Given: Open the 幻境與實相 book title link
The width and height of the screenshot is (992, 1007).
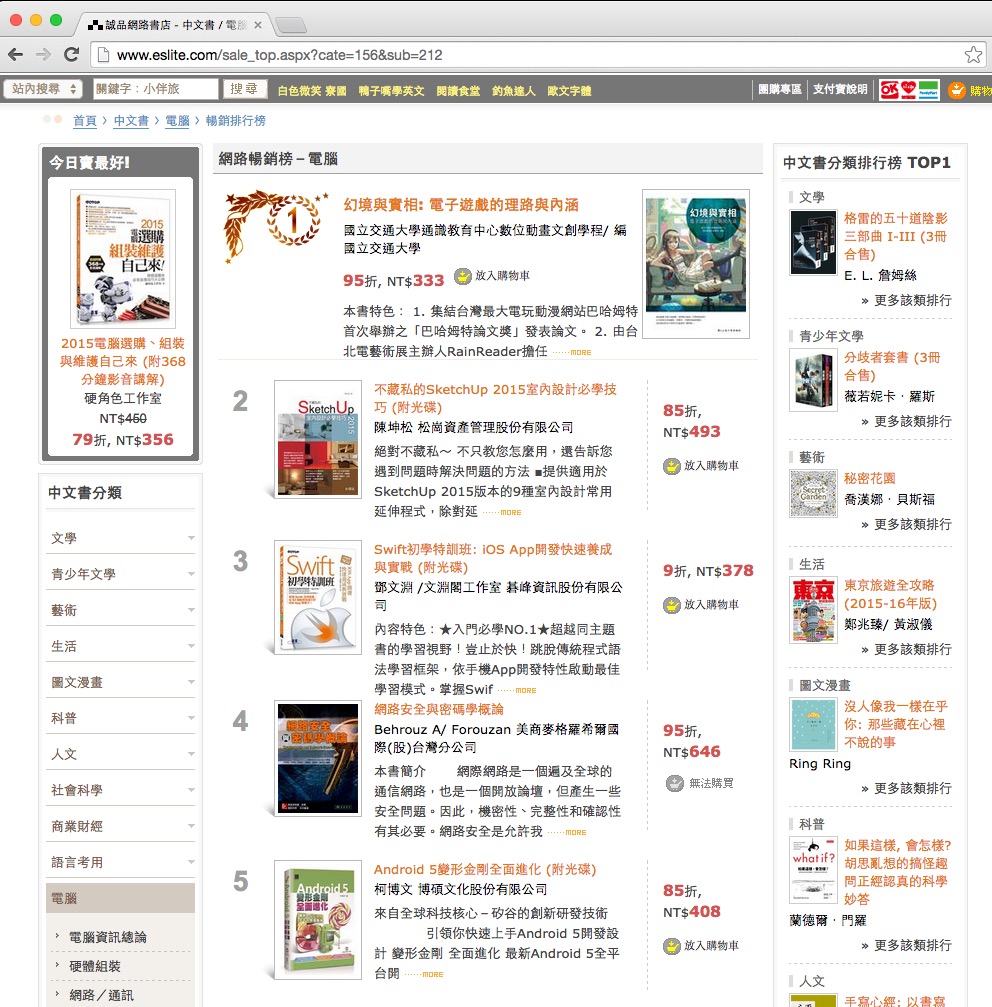Looking at the screenshot, I should [460, 205].
